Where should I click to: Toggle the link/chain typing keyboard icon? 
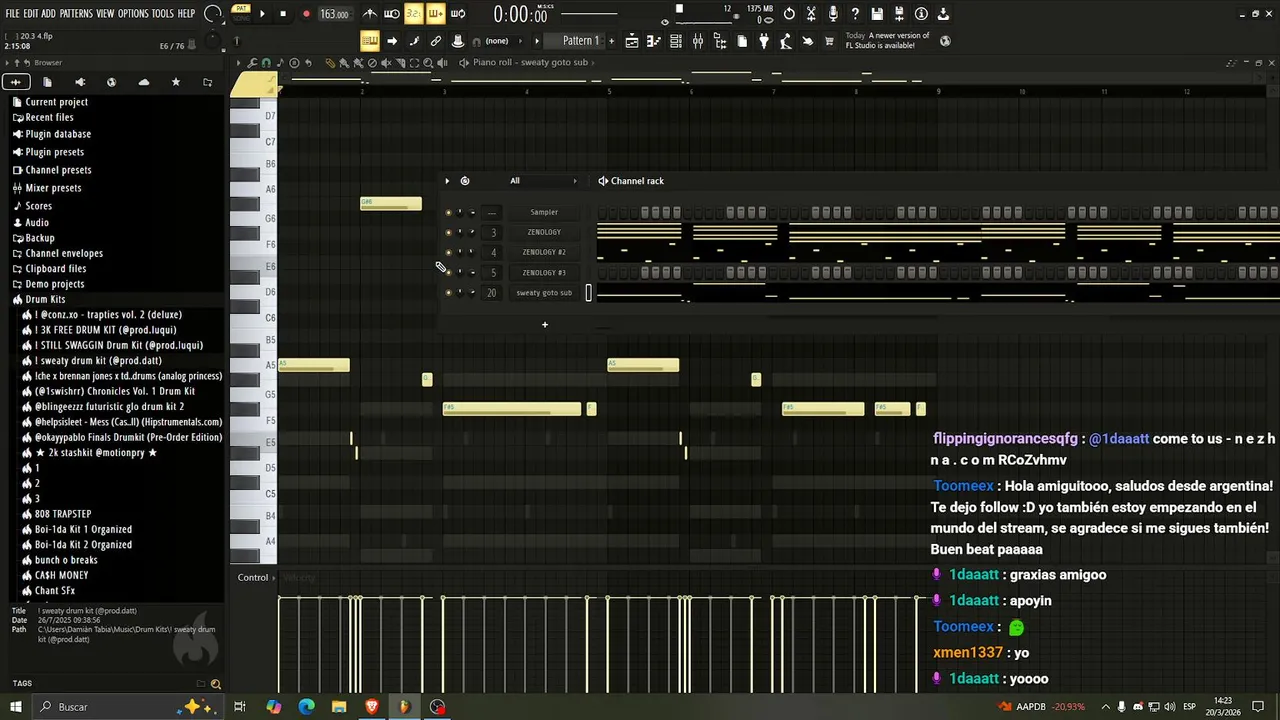436,41
